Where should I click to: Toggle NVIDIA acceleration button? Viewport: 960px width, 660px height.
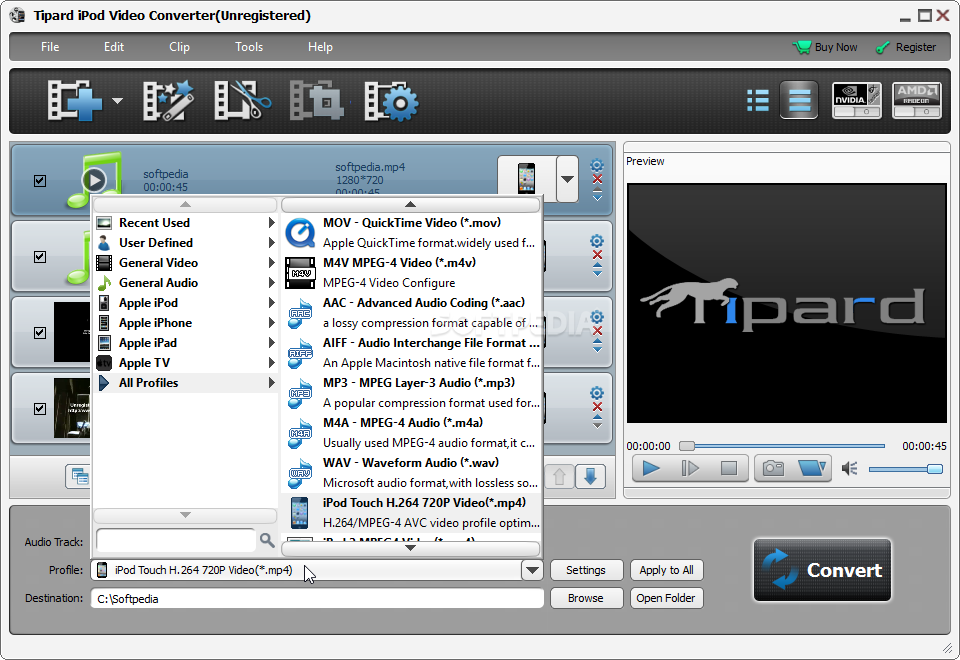point(857,100)
